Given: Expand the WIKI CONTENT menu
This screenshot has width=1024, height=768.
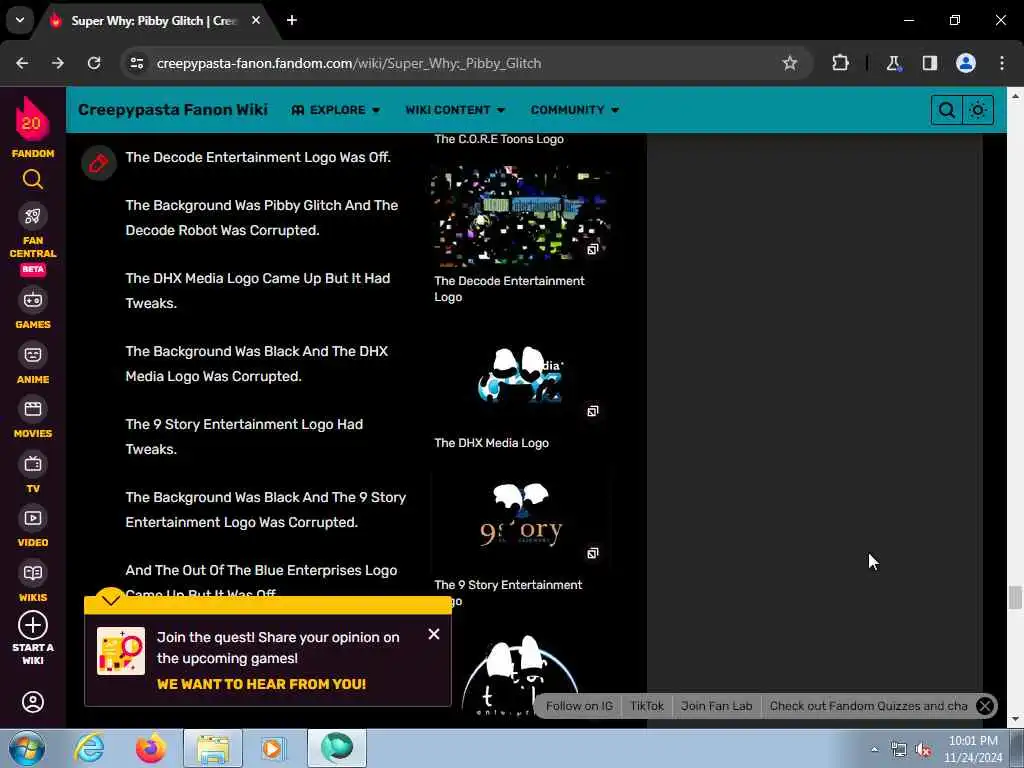Looking at the screenshot, I should (x=455, y=110).
